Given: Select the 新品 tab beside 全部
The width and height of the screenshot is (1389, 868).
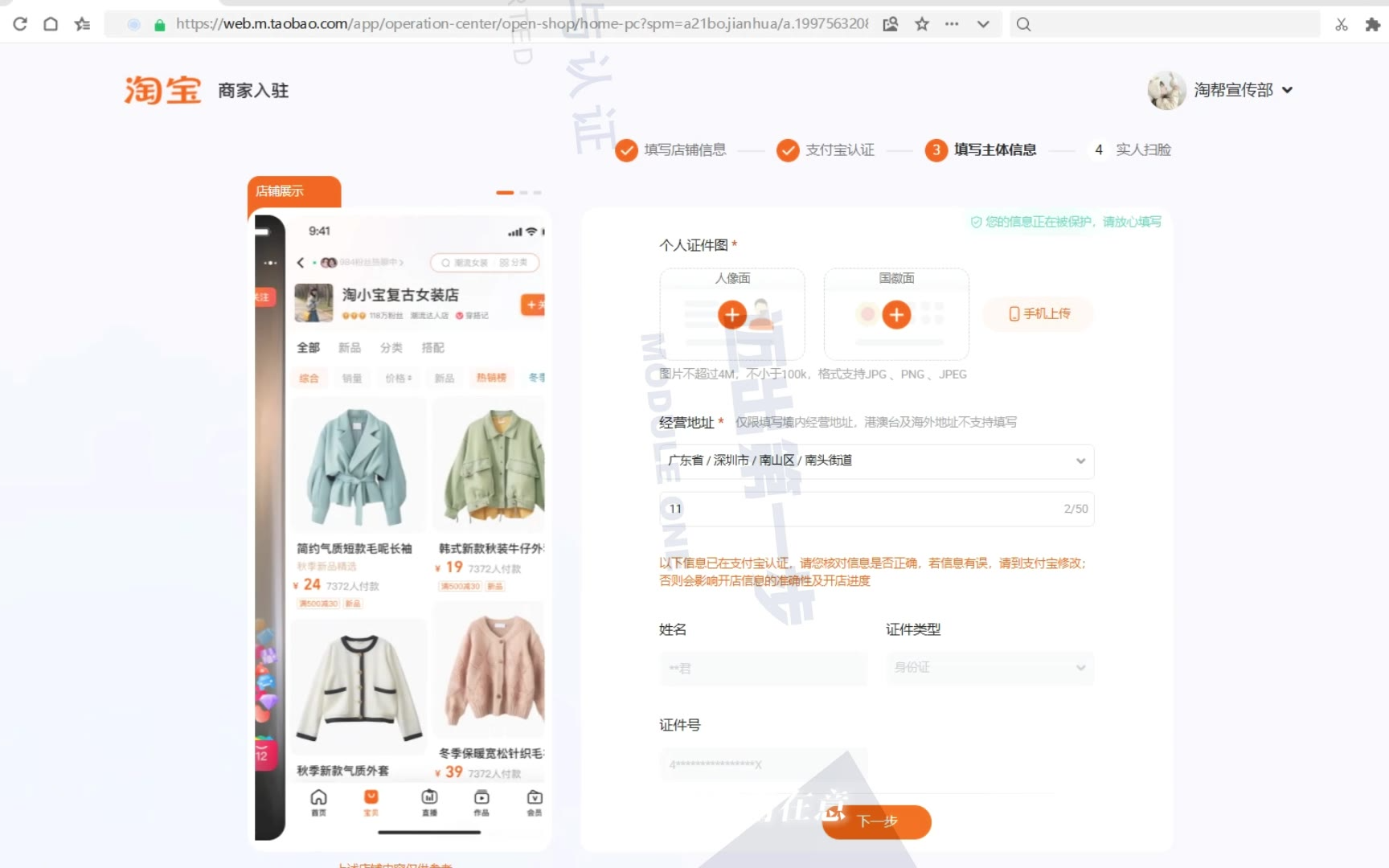Looking at the screenshot, I should coord(350,348).
